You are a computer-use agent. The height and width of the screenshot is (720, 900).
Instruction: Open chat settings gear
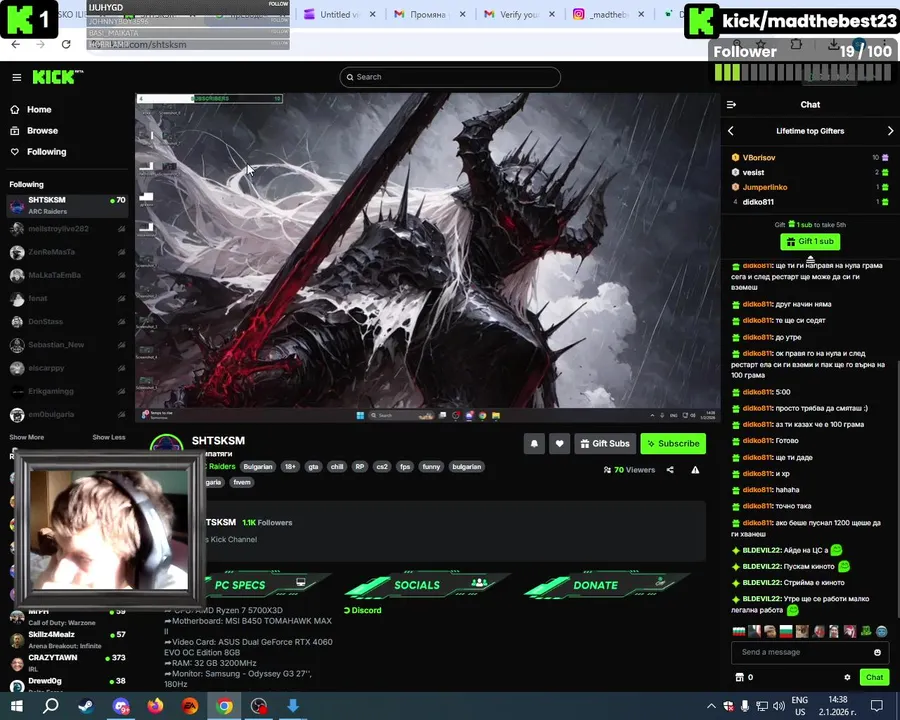847,678
